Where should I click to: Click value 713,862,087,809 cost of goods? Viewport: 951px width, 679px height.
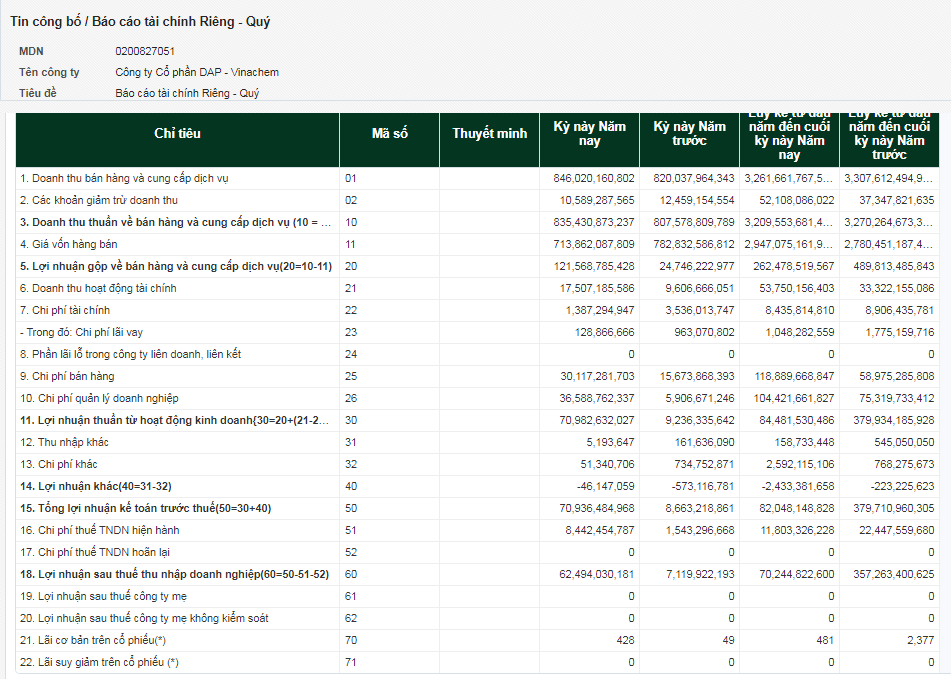point(594,244)
